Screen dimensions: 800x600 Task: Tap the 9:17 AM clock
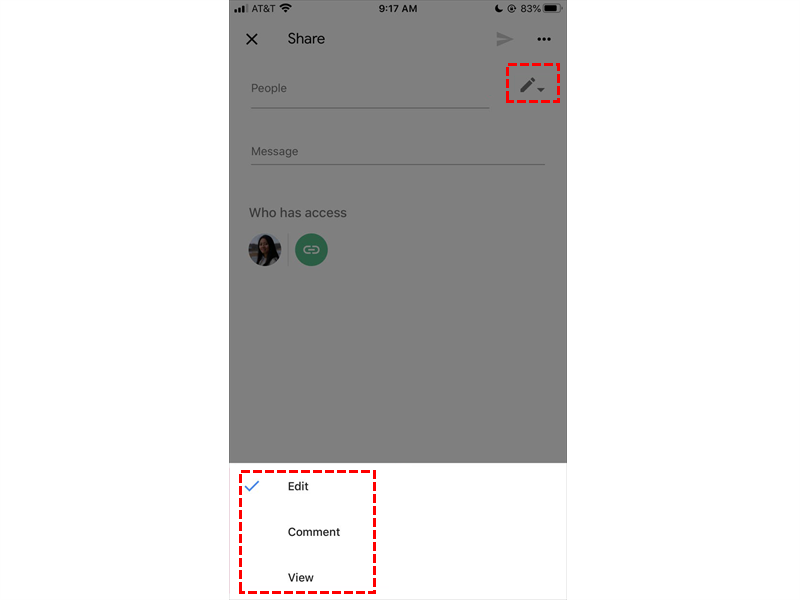click(398, 9)
